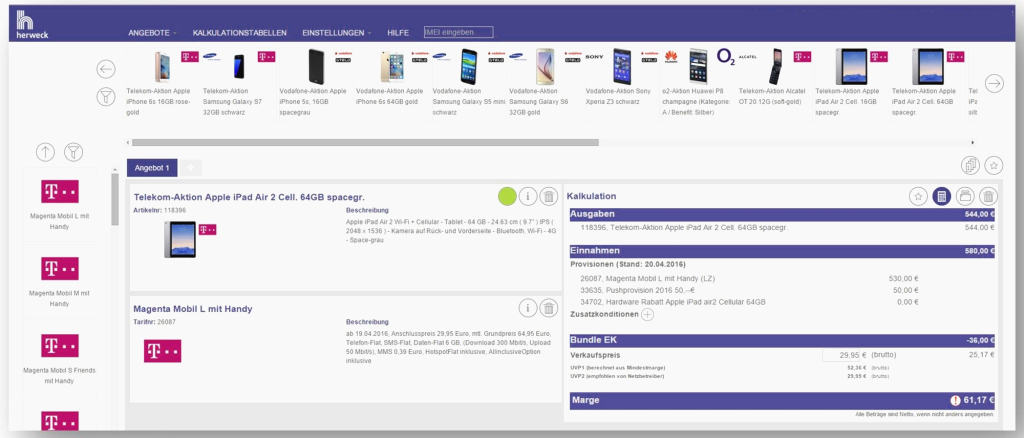
Task: Click the title Telekom-Aktion Apple iPad Air 2 Cell. 64GB
Action: 249,196
